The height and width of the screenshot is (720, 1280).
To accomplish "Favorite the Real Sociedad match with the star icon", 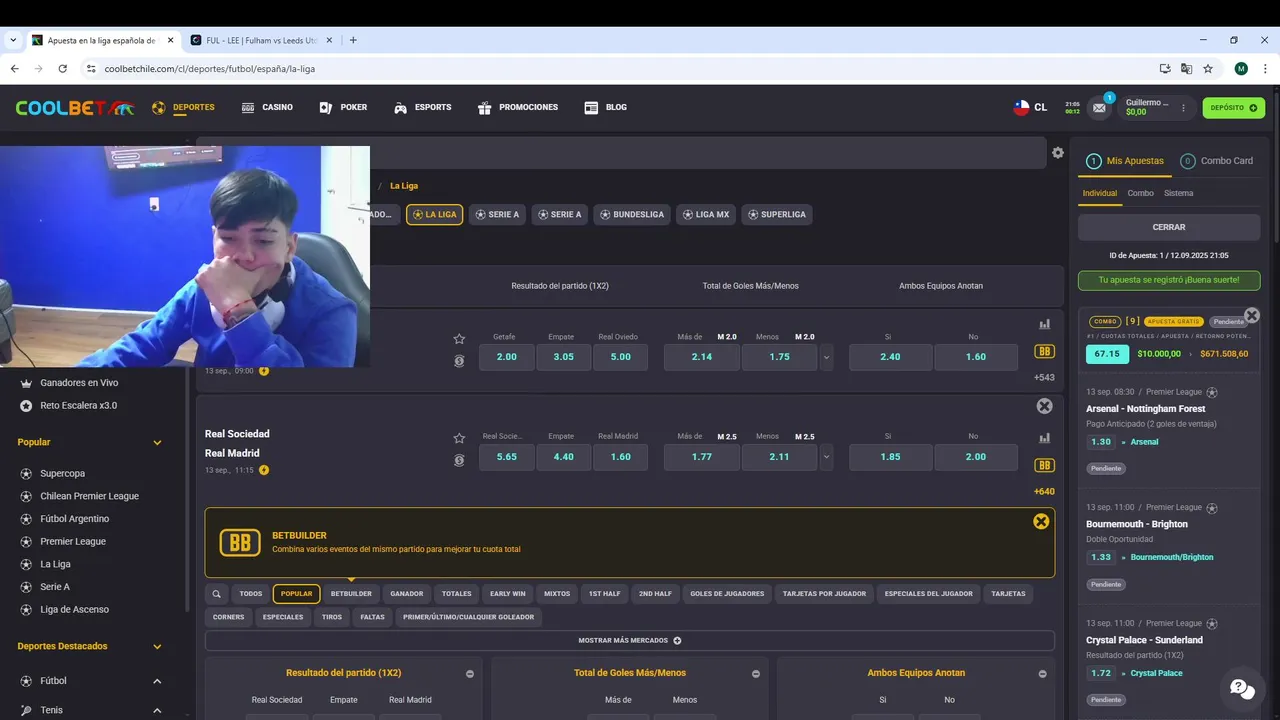I will [x=459, y=438].
